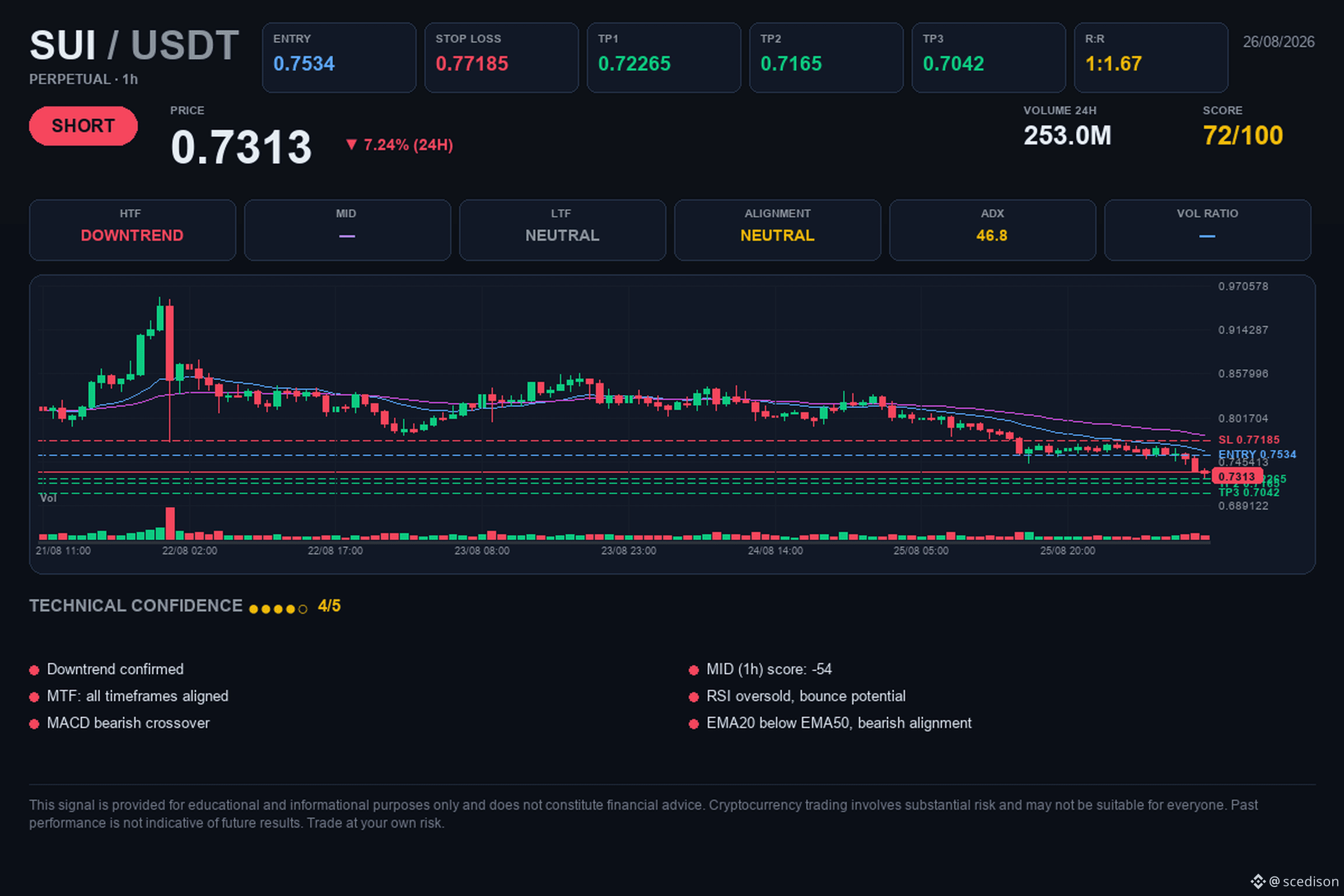Click the SCORE value 72/100

(1242, 136)
